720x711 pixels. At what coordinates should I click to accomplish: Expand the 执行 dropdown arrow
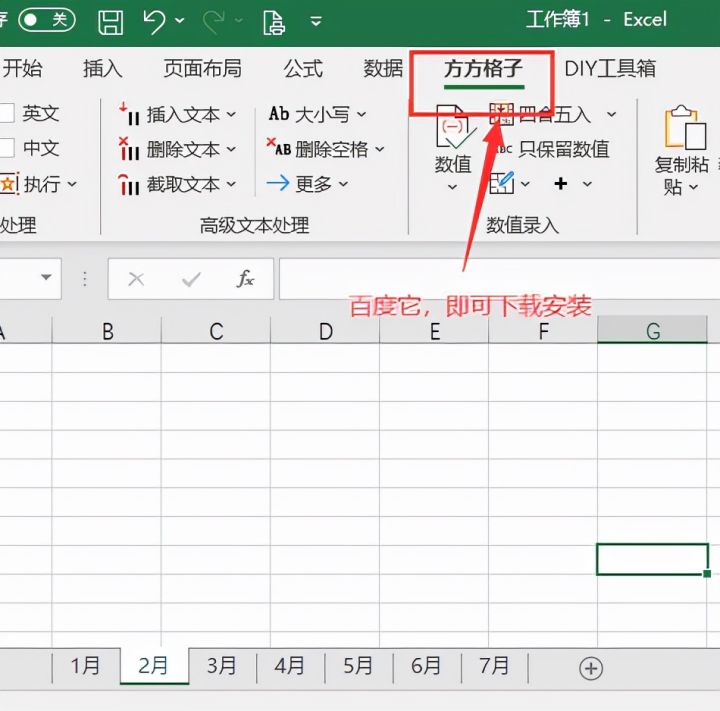pyautogui.click(x=72, y=184)
